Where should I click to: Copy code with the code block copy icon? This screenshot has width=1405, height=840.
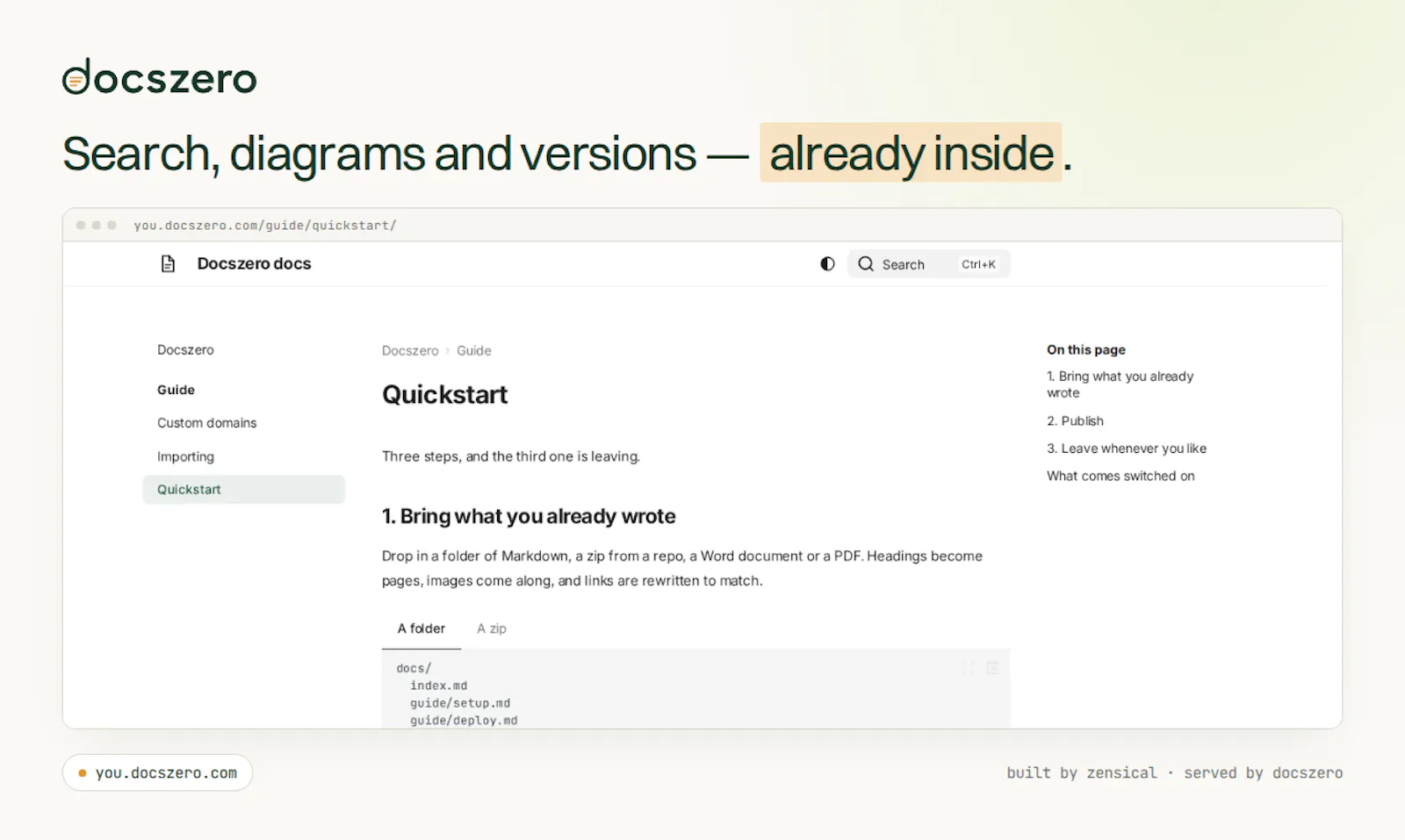pos(992,668)
